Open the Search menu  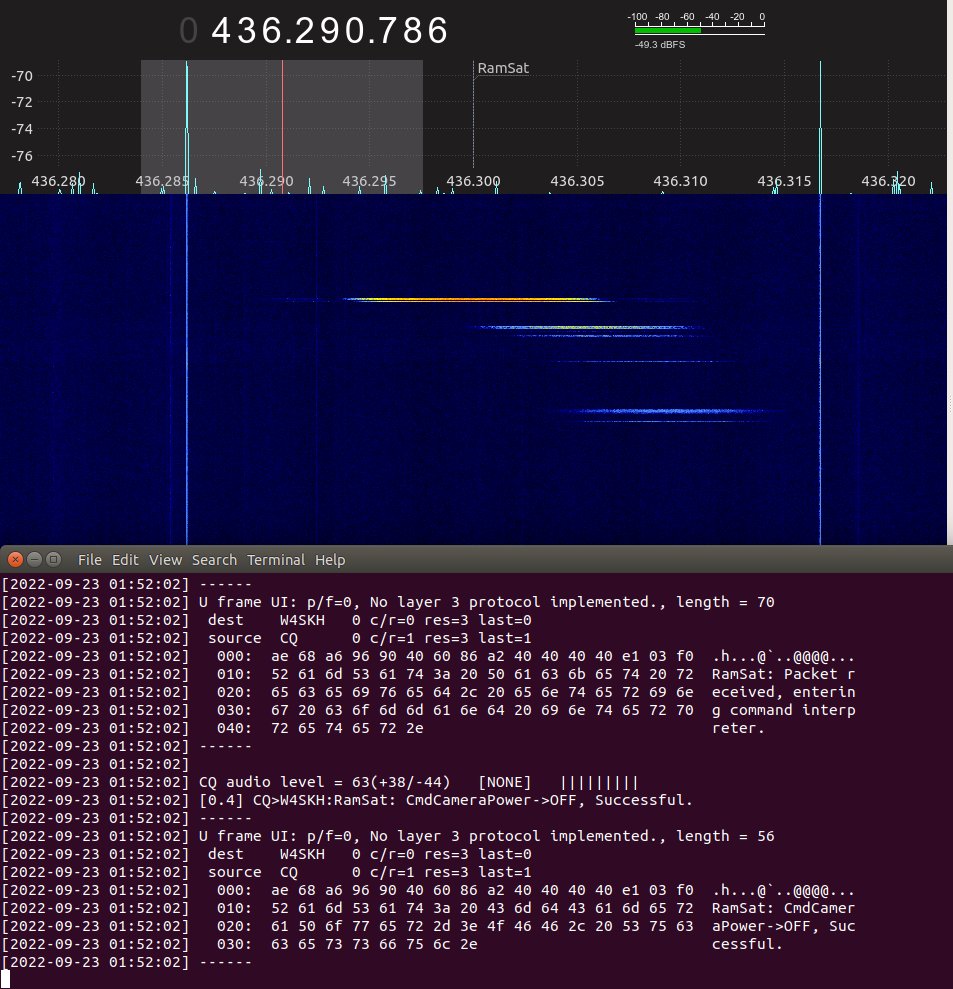point(214,559)
